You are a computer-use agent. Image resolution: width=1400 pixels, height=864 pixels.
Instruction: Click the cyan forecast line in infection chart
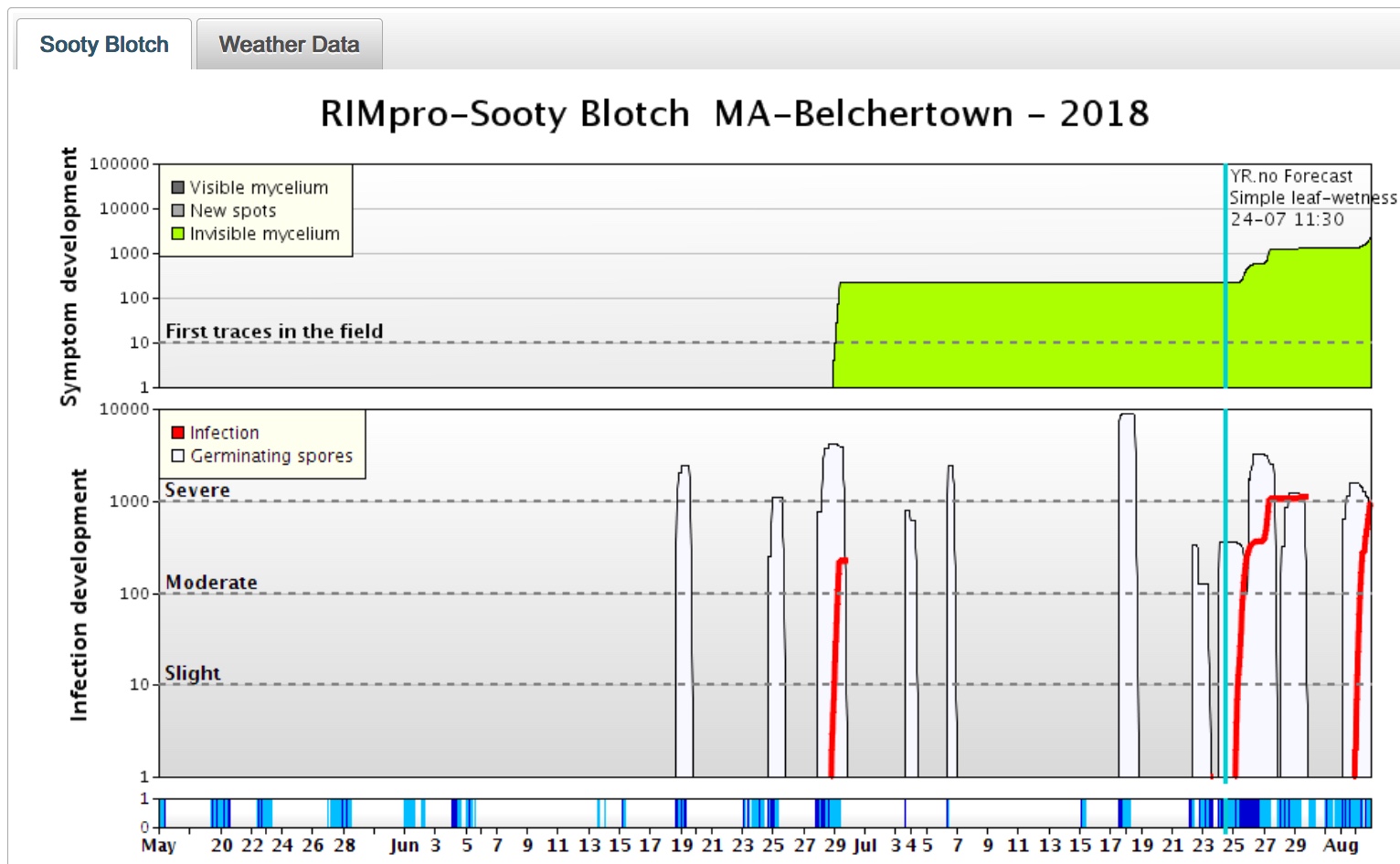(x=1225, y=594)
